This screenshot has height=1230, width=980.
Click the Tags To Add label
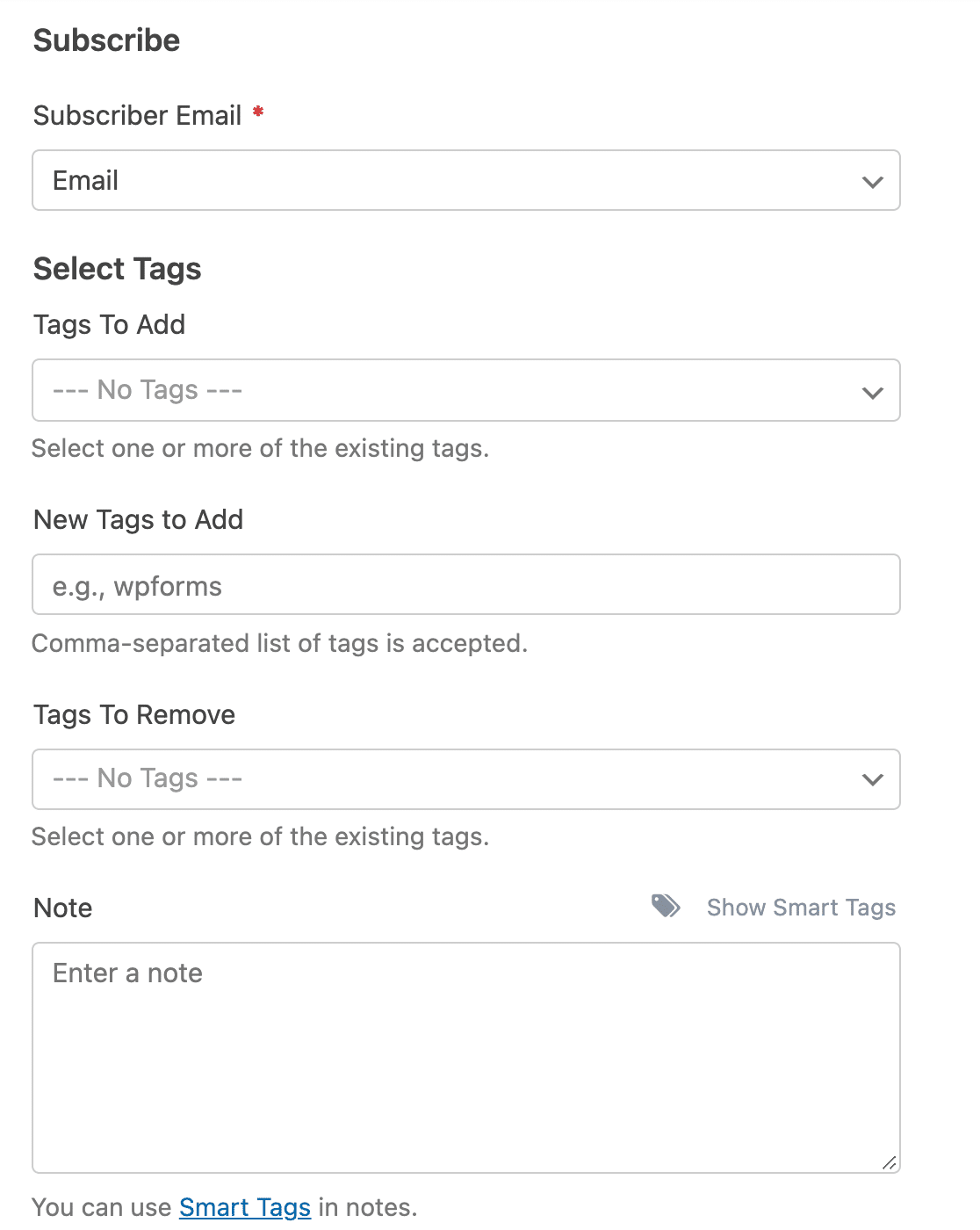pos(109,325)
